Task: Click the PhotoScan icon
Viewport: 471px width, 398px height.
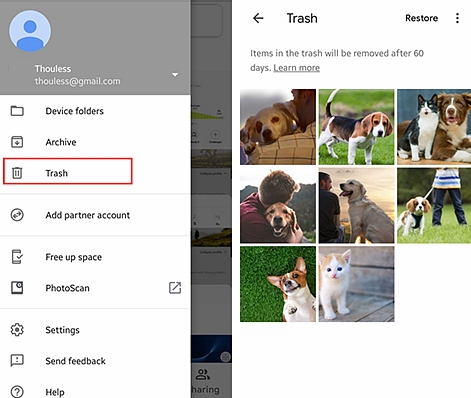Action: click(17, 288)
